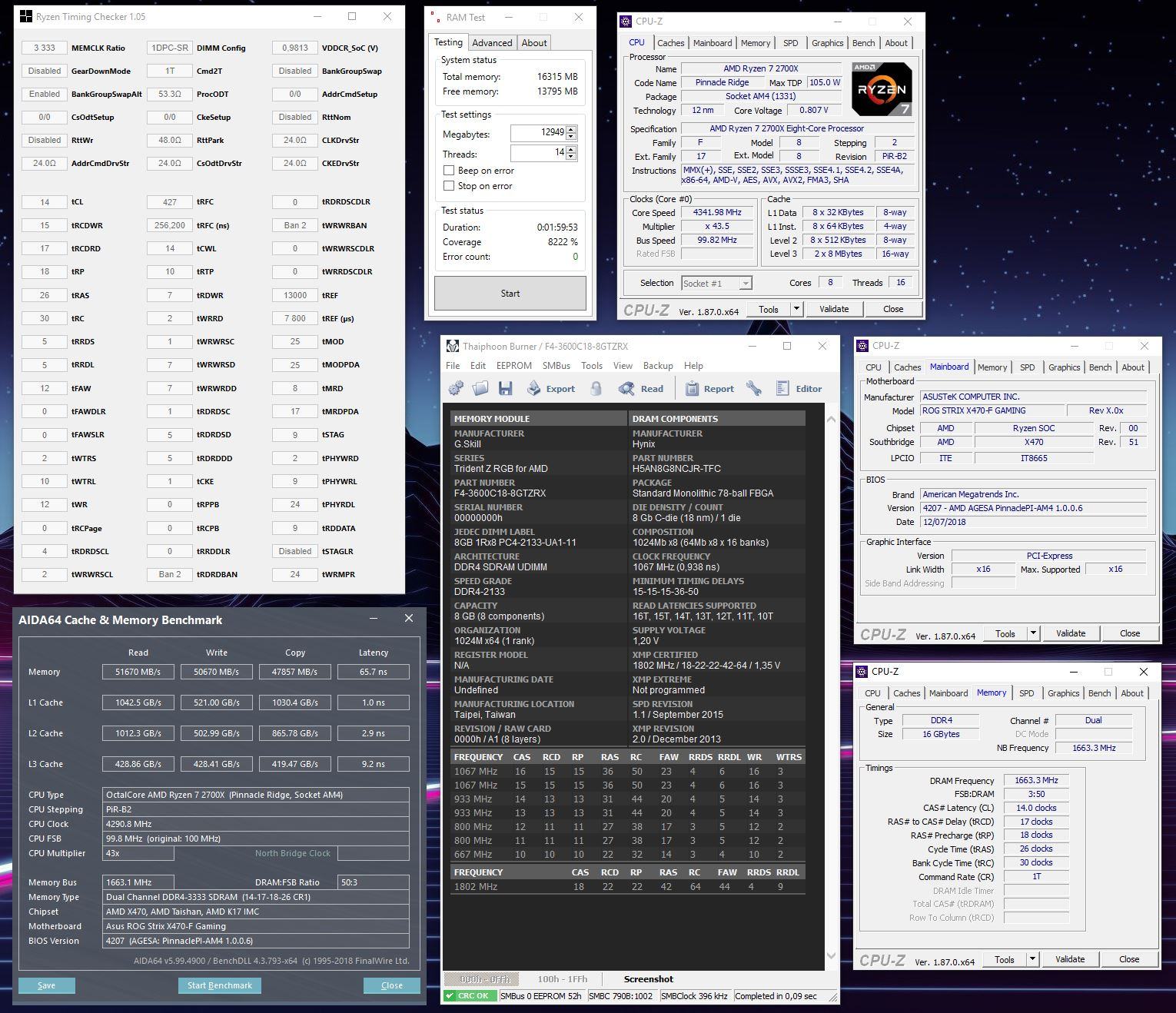Click Validate in the CPU-Z Memory window
This screenshot has width=1176, height=1013.
coord(1070,959)
